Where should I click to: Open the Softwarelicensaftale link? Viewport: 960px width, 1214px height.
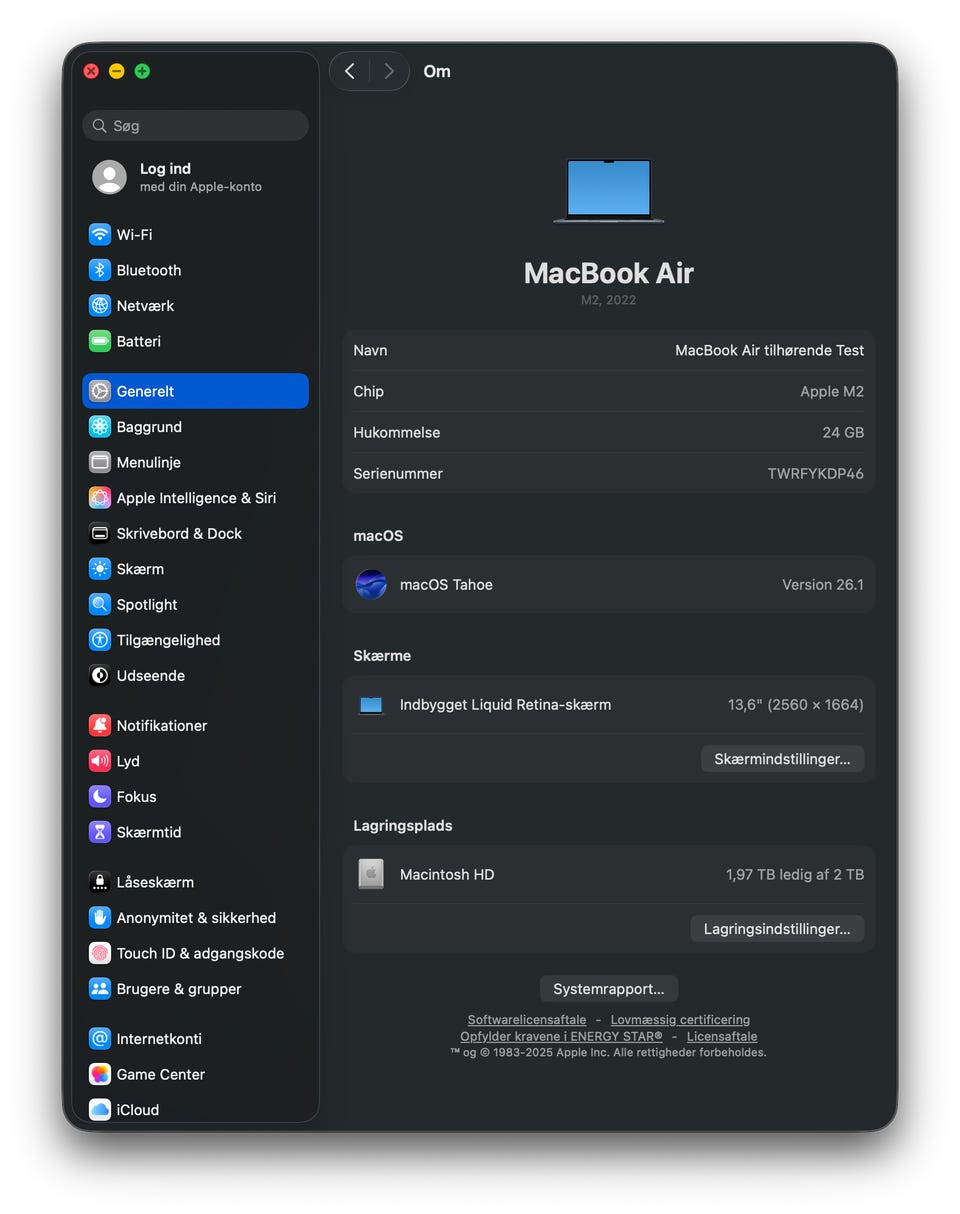point(527,1020)
